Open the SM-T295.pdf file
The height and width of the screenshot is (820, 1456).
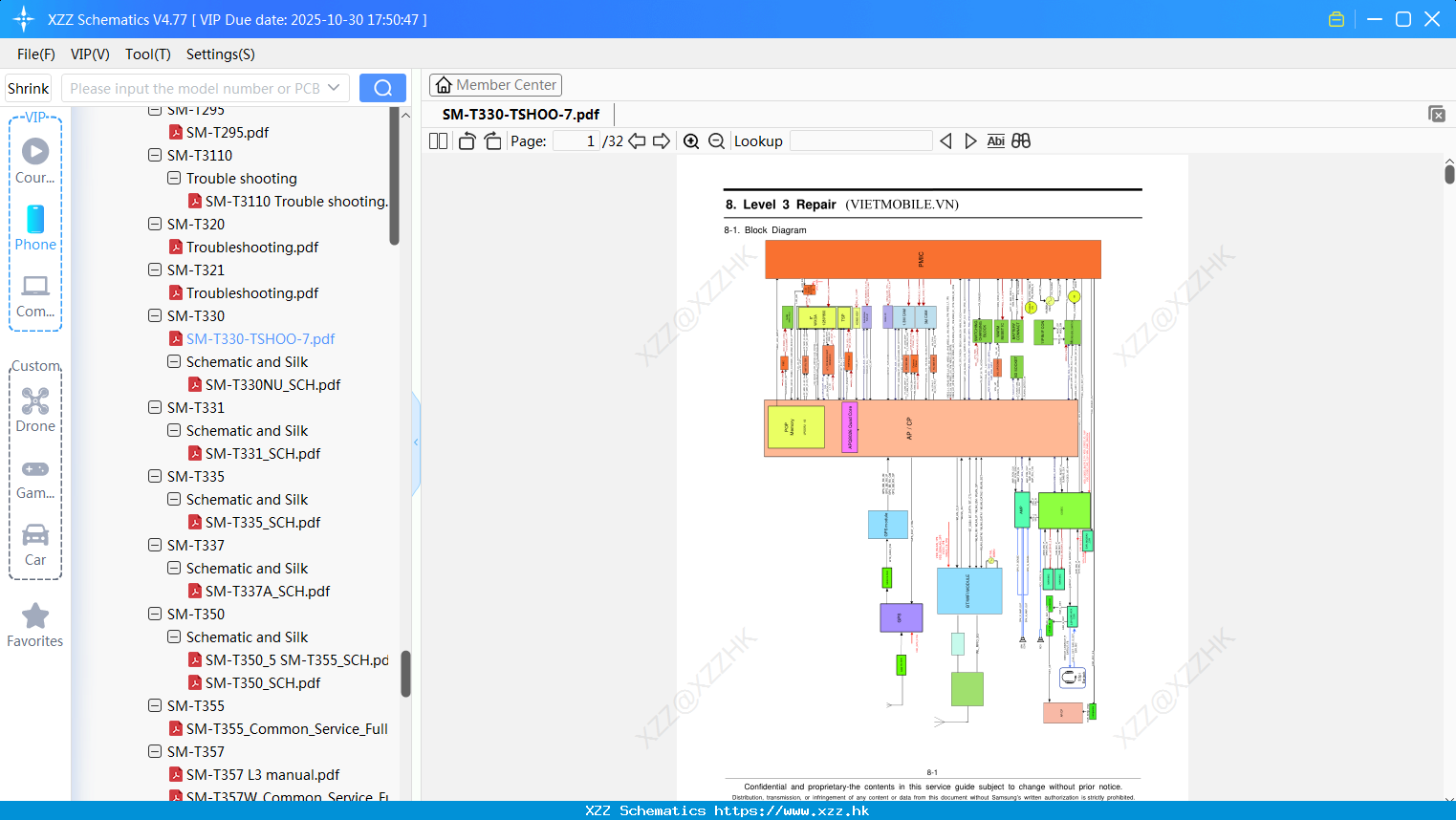point(228,132)
